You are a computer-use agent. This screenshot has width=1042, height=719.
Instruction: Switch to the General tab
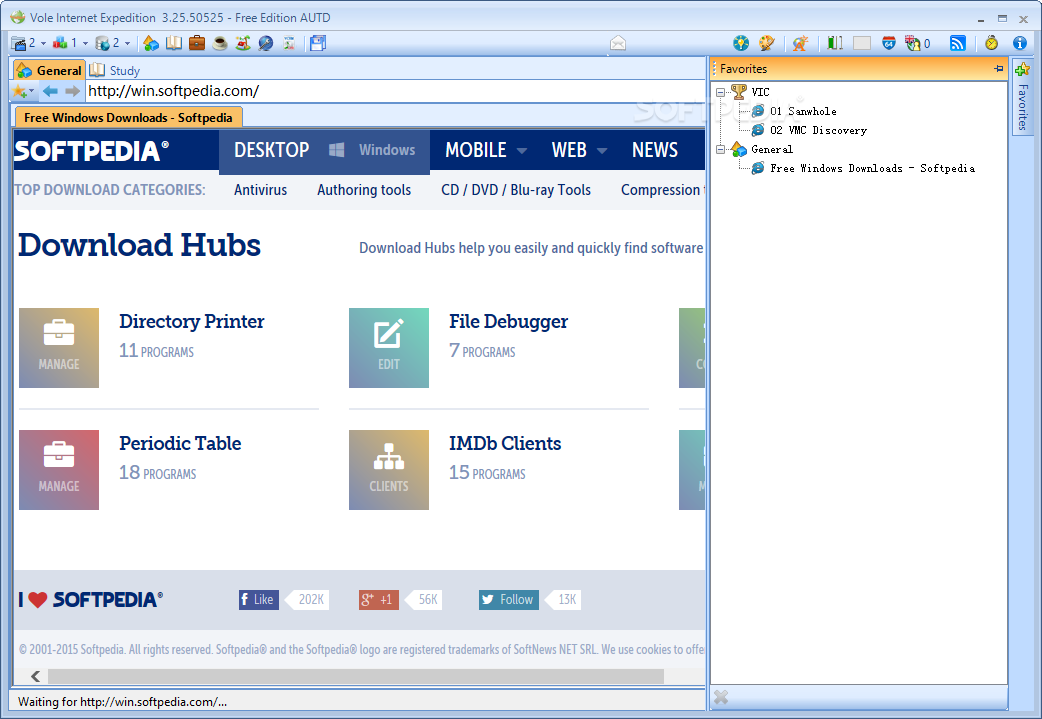click(49, 70)
